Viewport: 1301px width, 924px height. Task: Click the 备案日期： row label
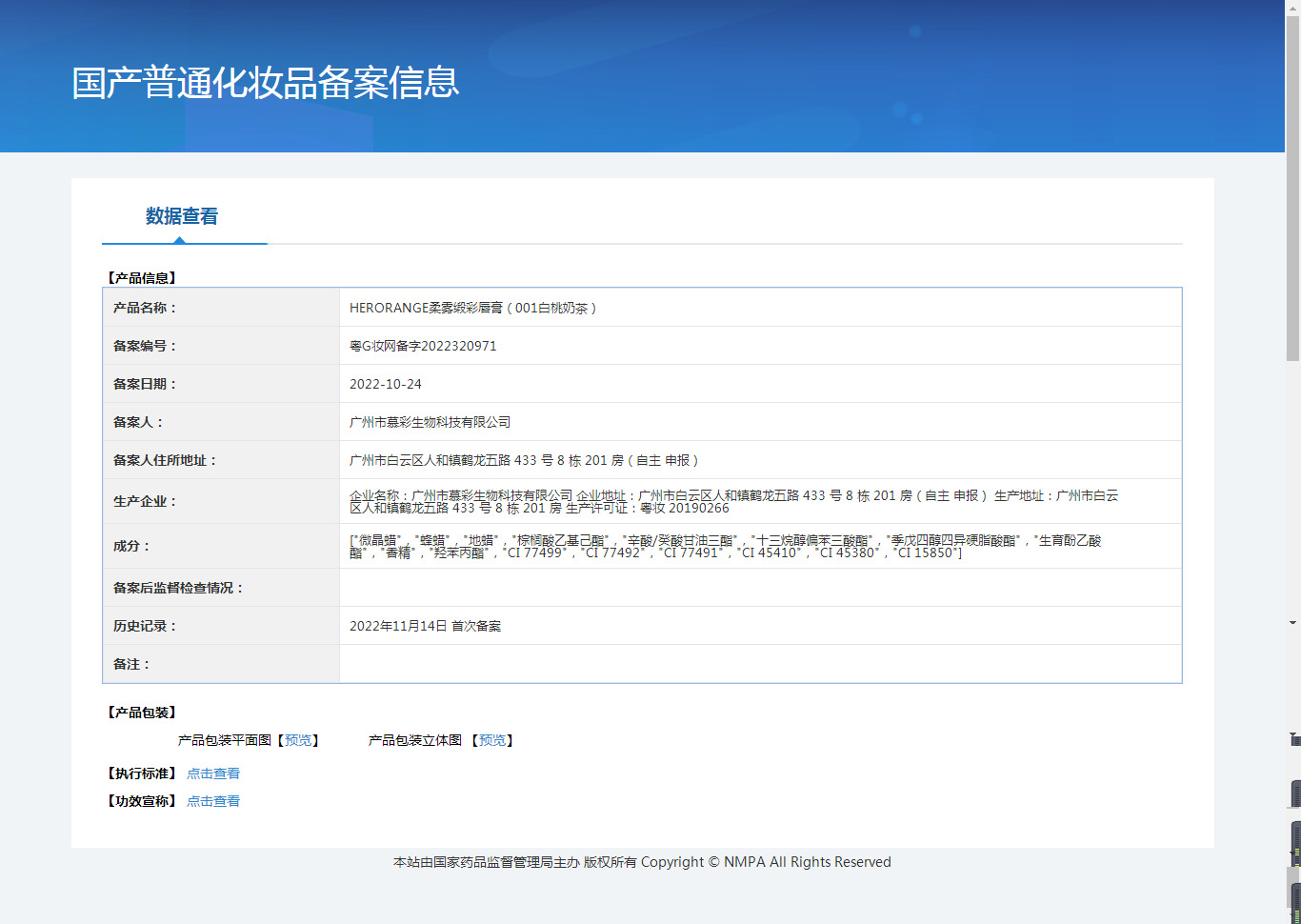[146, 384]
